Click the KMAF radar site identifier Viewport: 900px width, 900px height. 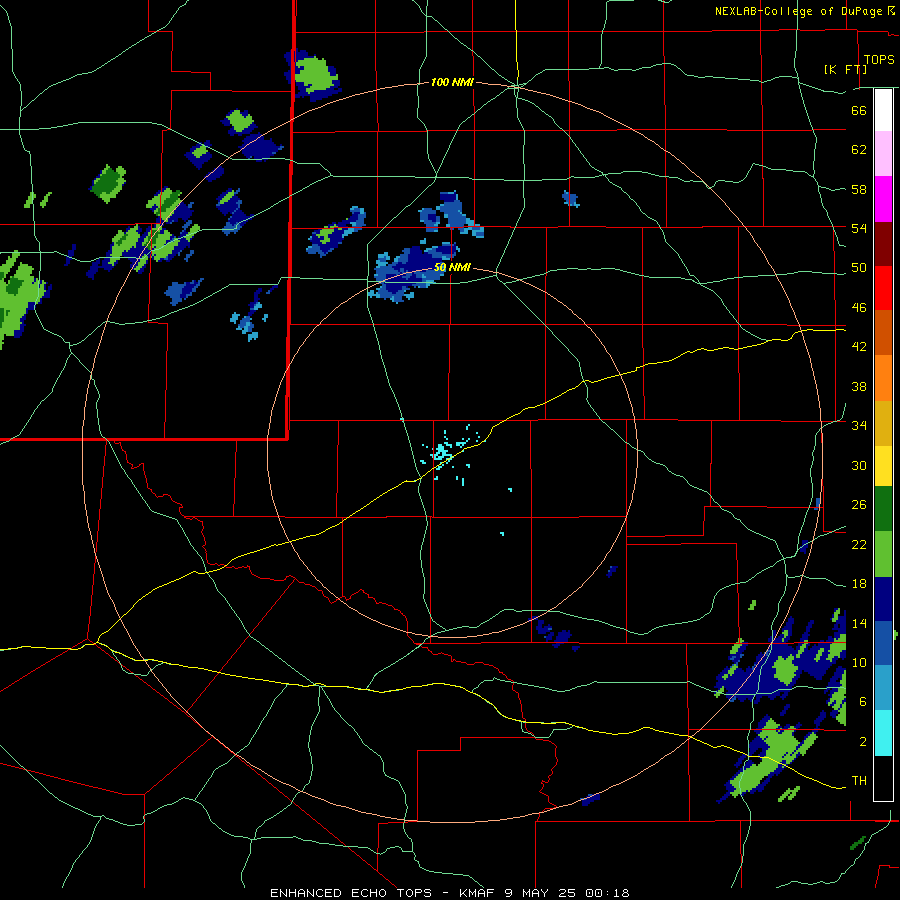click(479, 893)
